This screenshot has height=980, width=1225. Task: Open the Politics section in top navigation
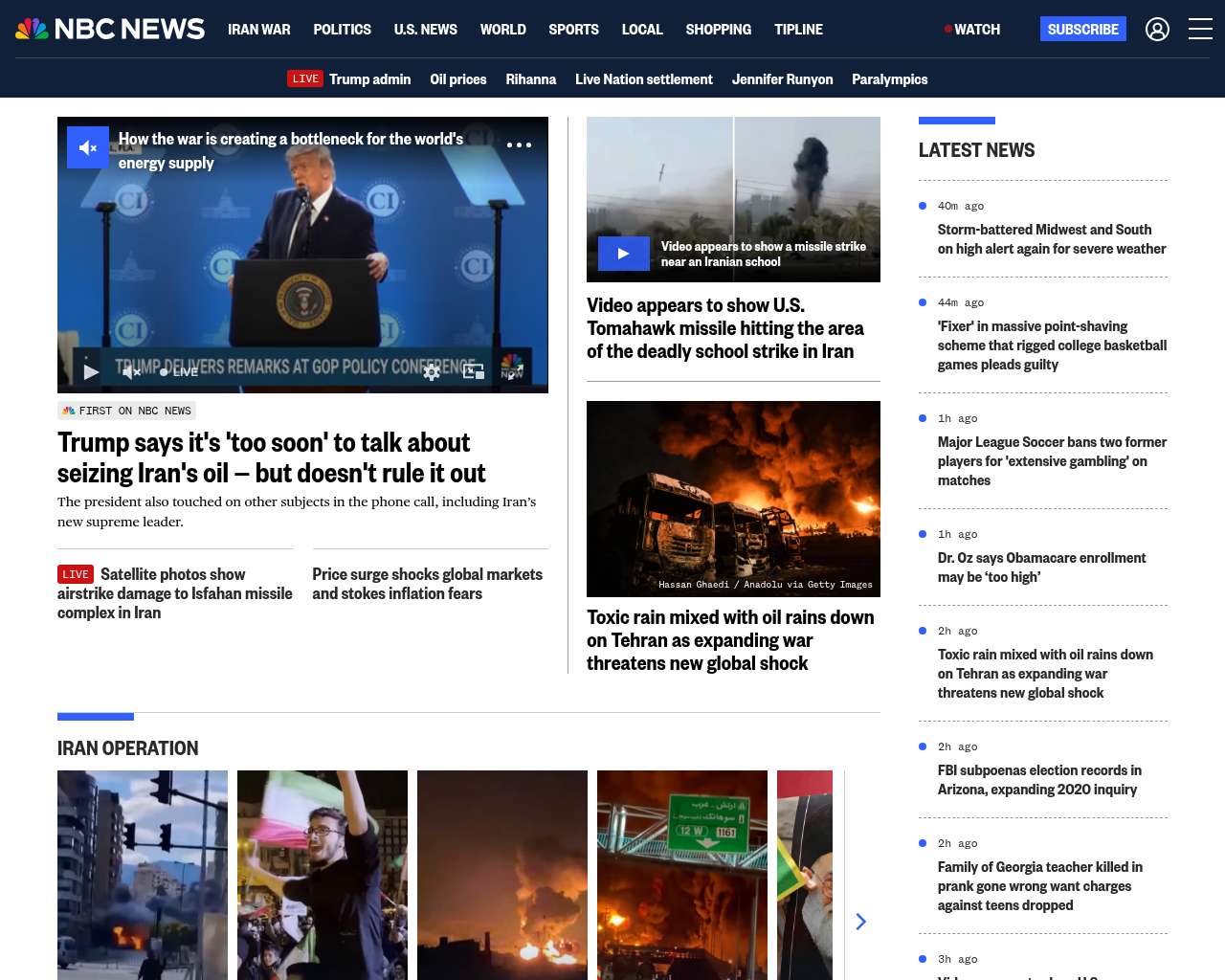tap(342, 30)
